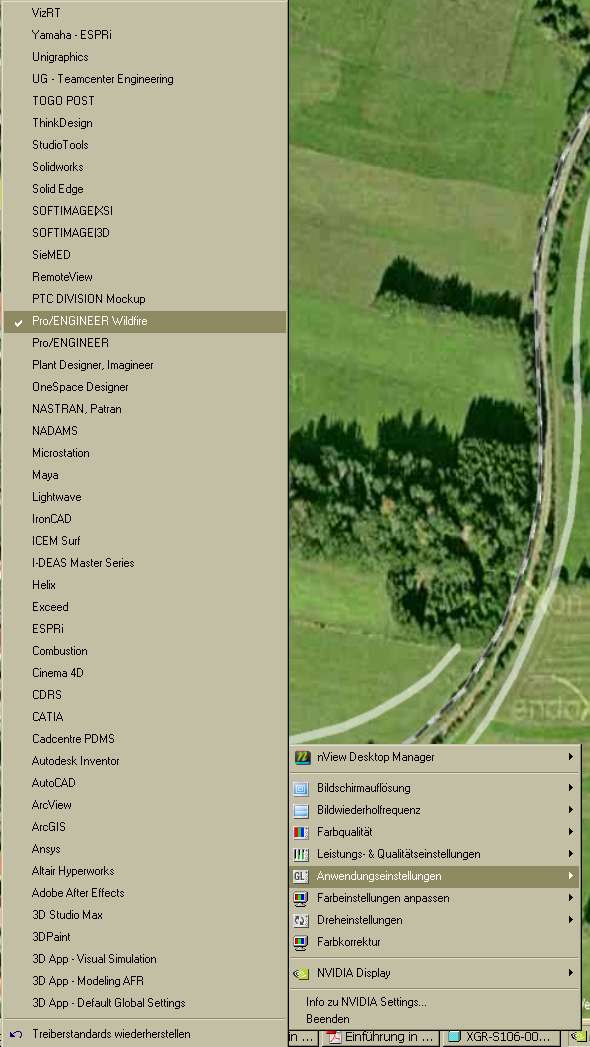Screen dimensions: 590x1047
Task: Choose the Farbkorrektur menu entry
Action: coord(434,942)
